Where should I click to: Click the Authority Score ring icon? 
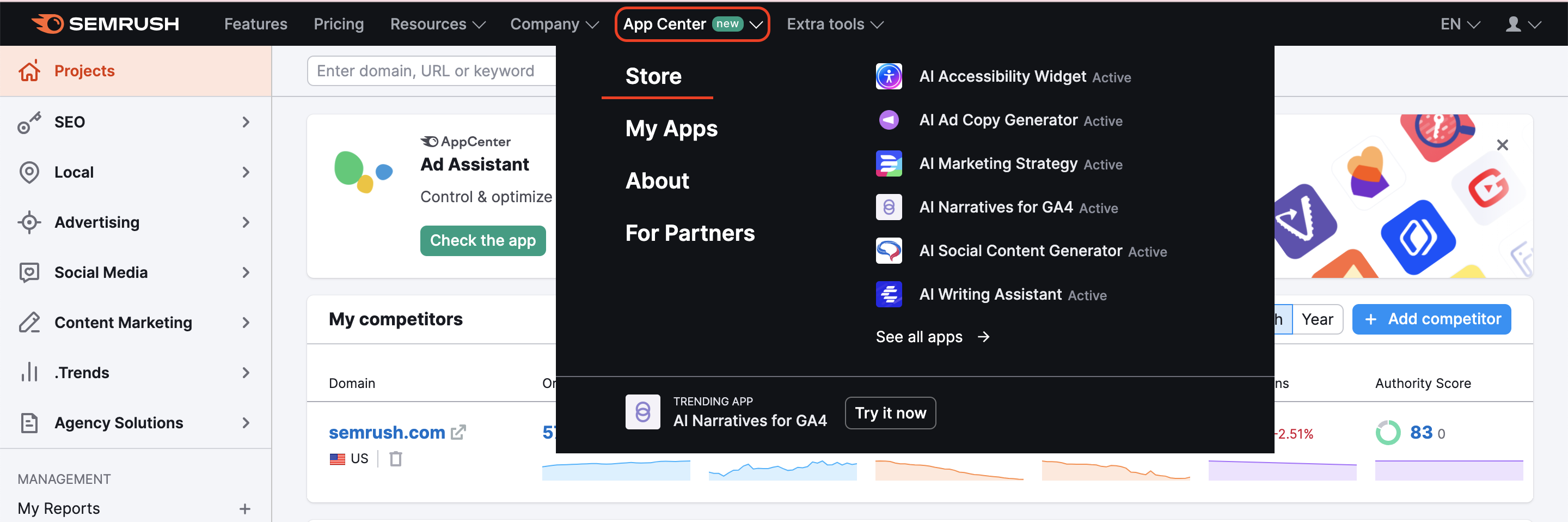1388,433
